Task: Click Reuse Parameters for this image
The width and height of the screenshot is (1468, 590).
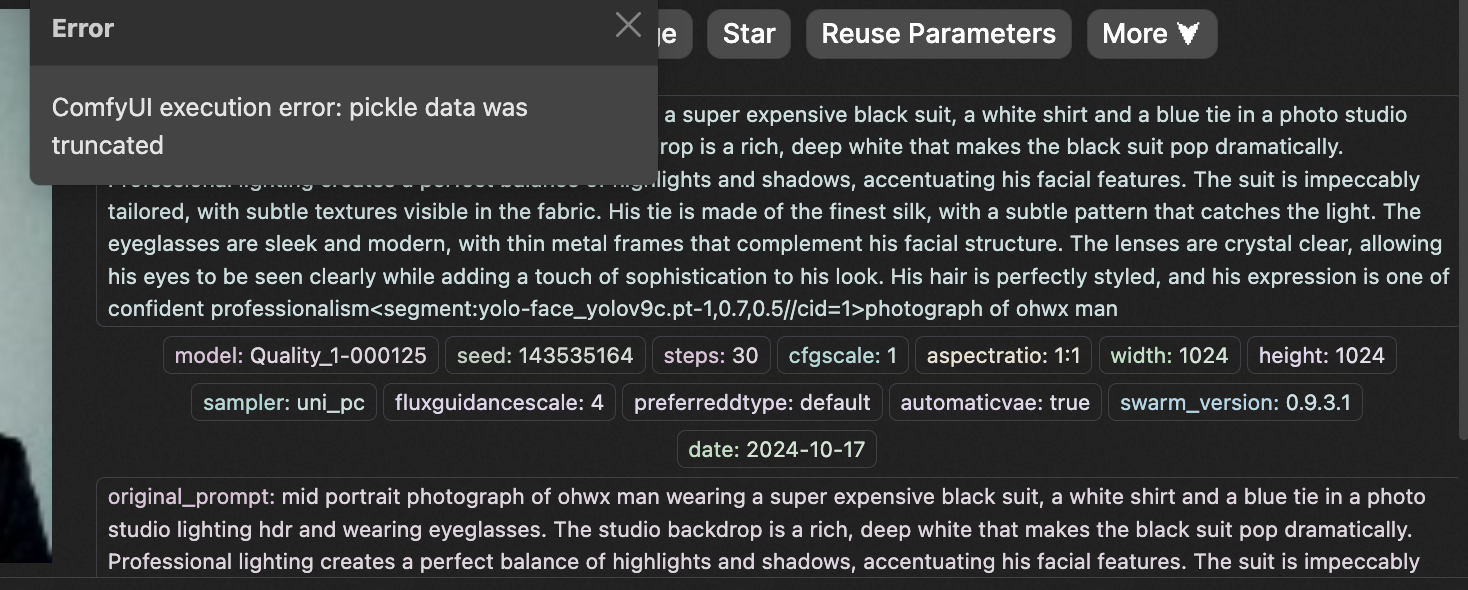Action: pos(938,33)
